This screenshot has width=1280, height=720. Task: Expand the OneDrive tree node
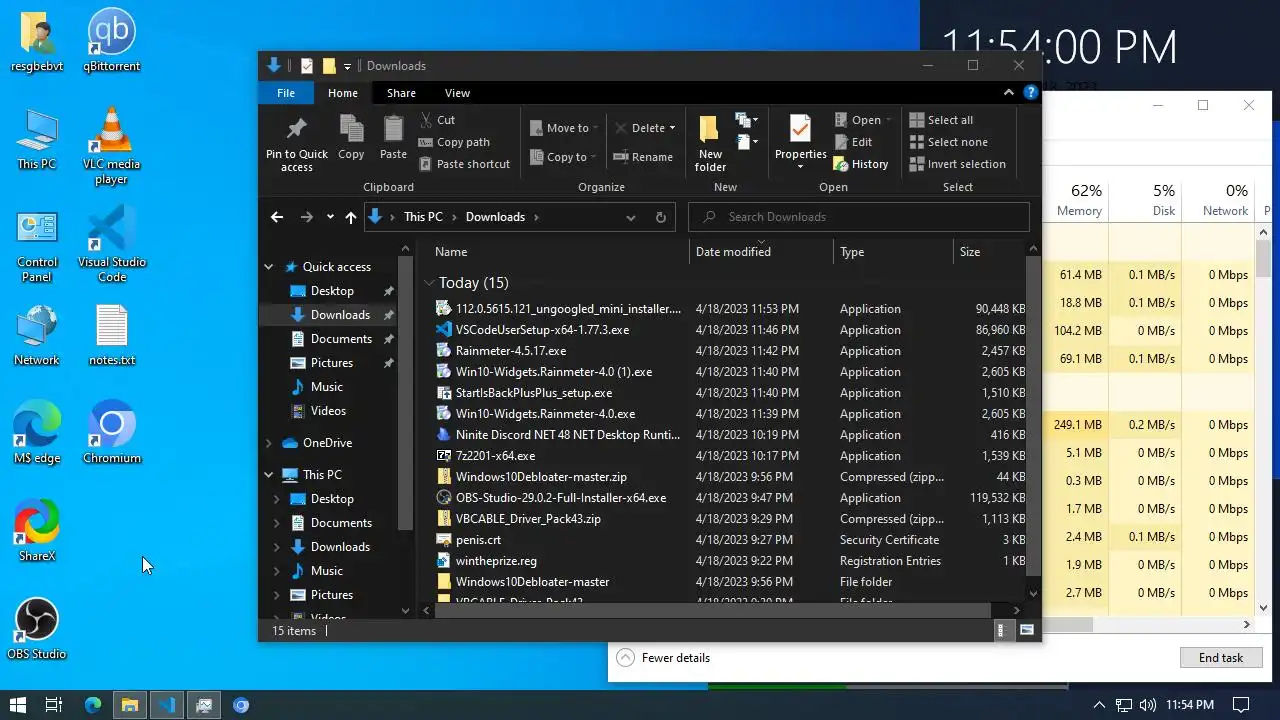[x=268, y=443]
